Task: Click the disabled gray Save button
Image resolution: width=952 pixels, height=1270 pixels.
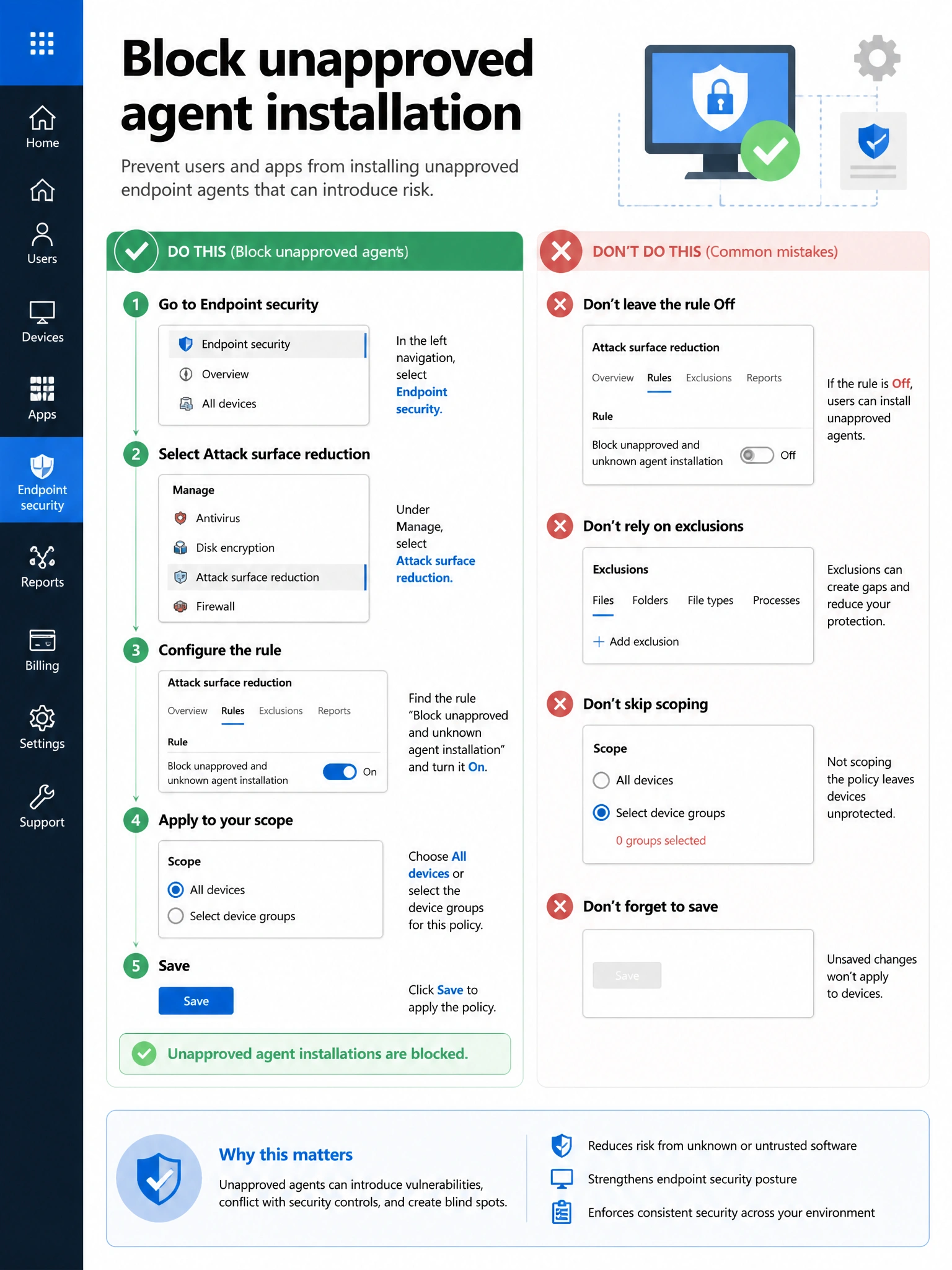Action: coord(627,975)
